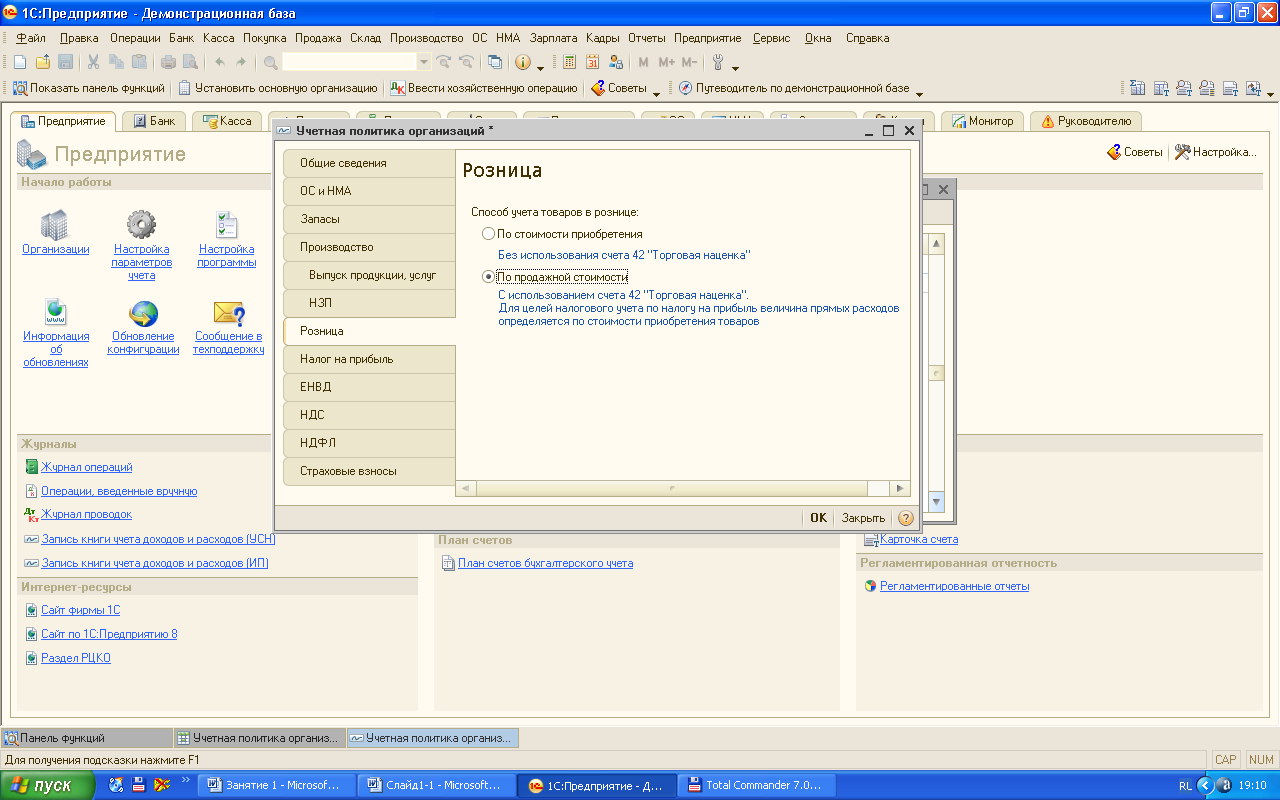Expand the Путеводитель toolbar dropdown arrow
The height and width of the screenshot is (800, 1280).
(x=919, y=92)
